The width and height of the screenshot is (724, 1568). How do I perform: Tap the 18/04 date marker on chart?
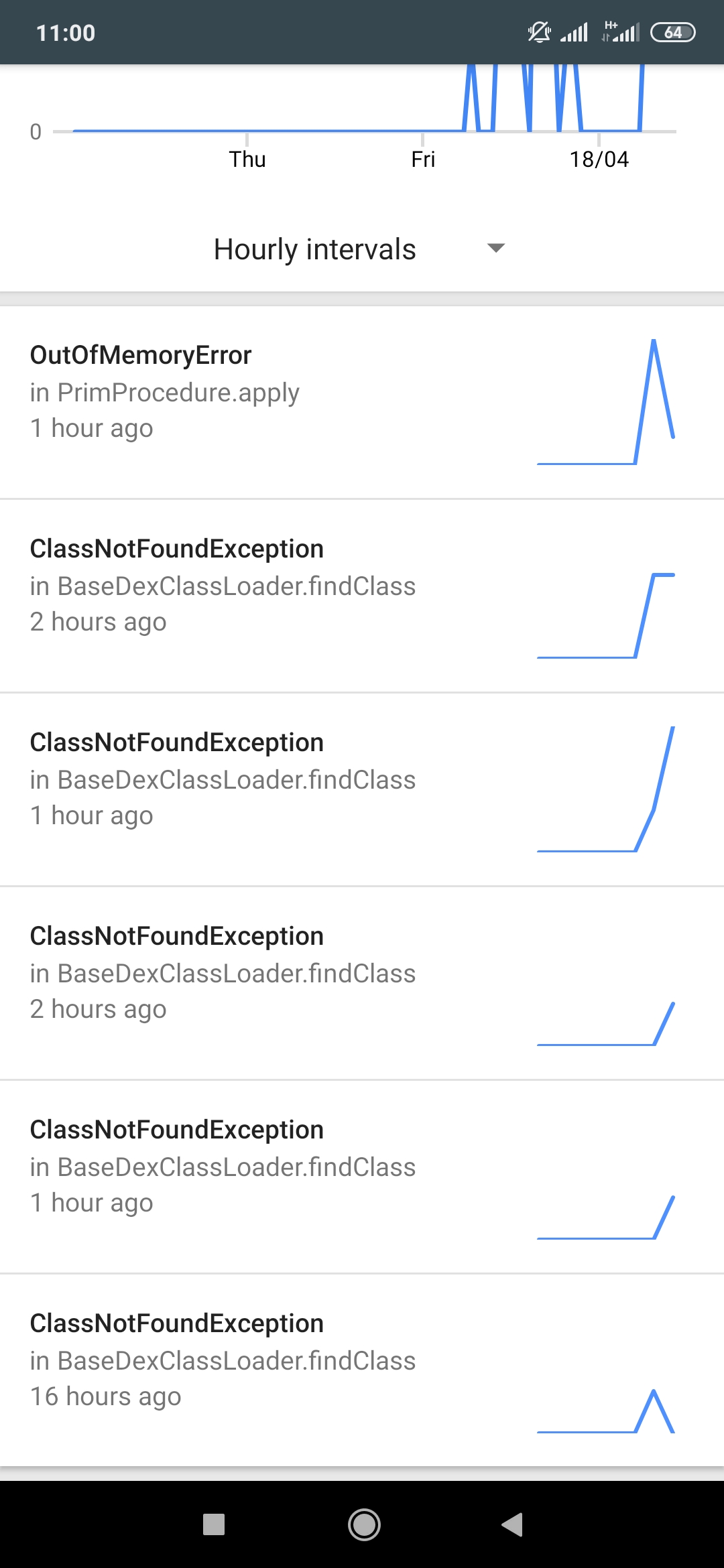[x=599, y=159]
